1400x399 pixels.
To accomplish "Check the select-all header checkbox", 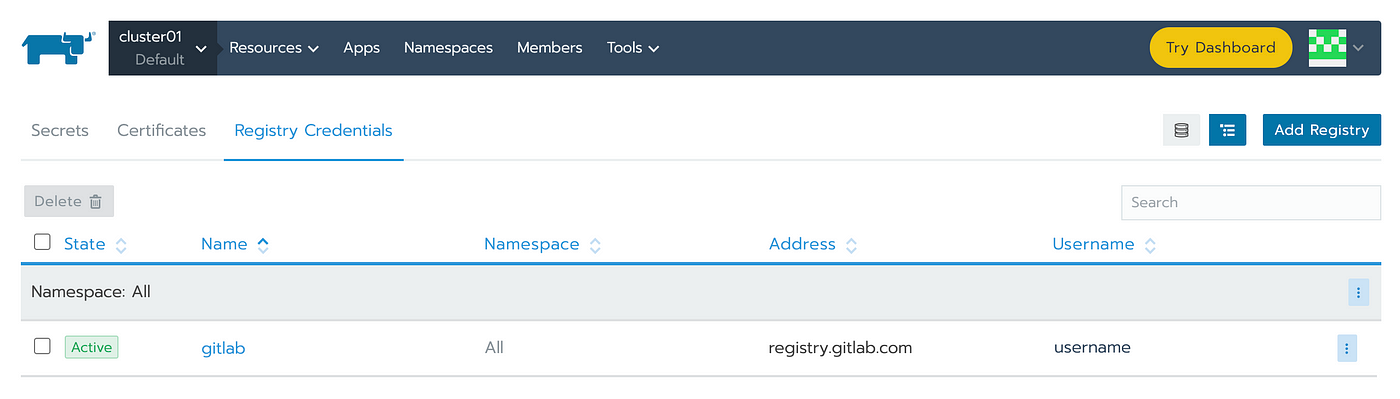I will (42, 242).
